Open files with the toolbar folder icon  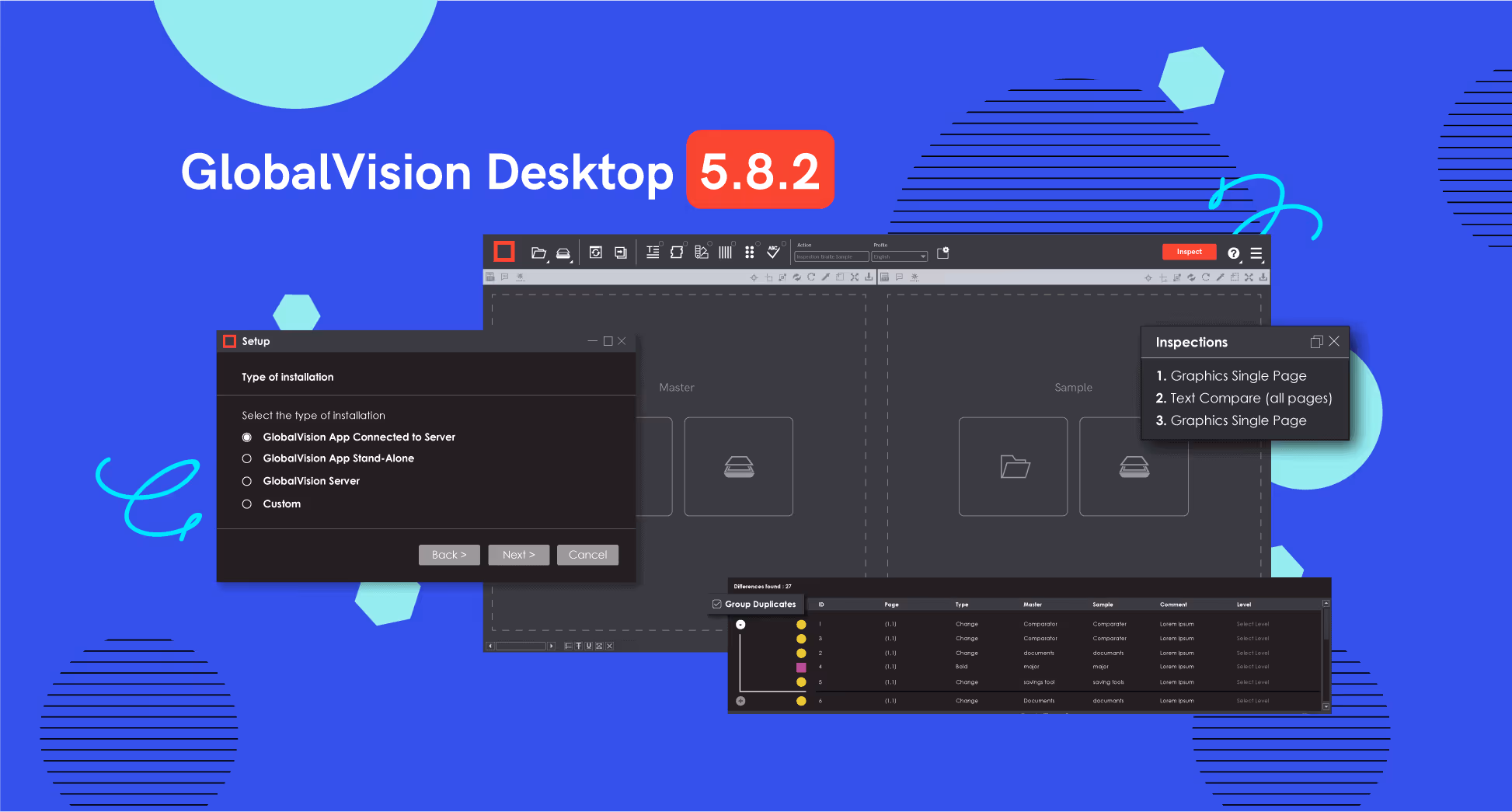point(538,253)
